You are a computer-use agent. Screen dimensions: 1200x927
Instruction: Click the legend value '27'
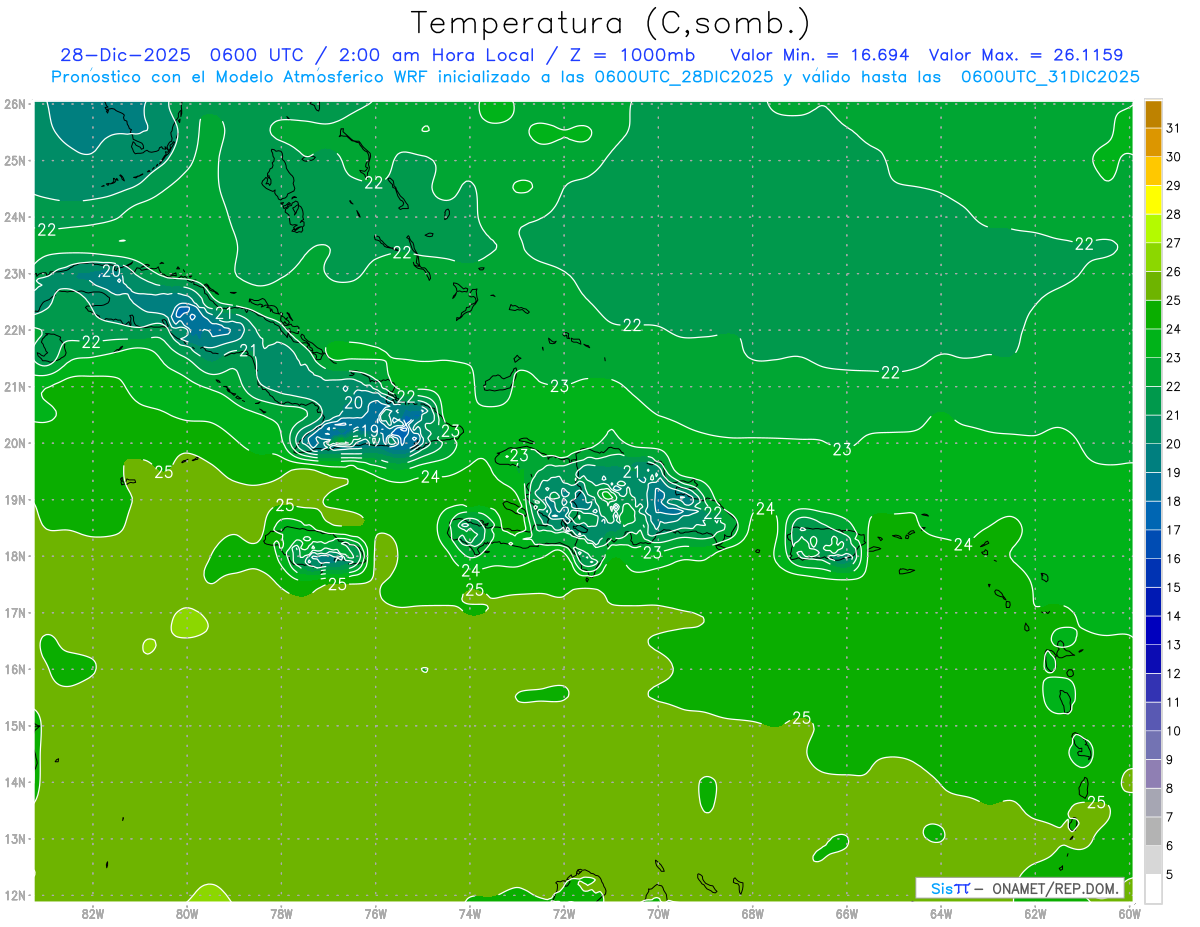(x=1173, y=243)
